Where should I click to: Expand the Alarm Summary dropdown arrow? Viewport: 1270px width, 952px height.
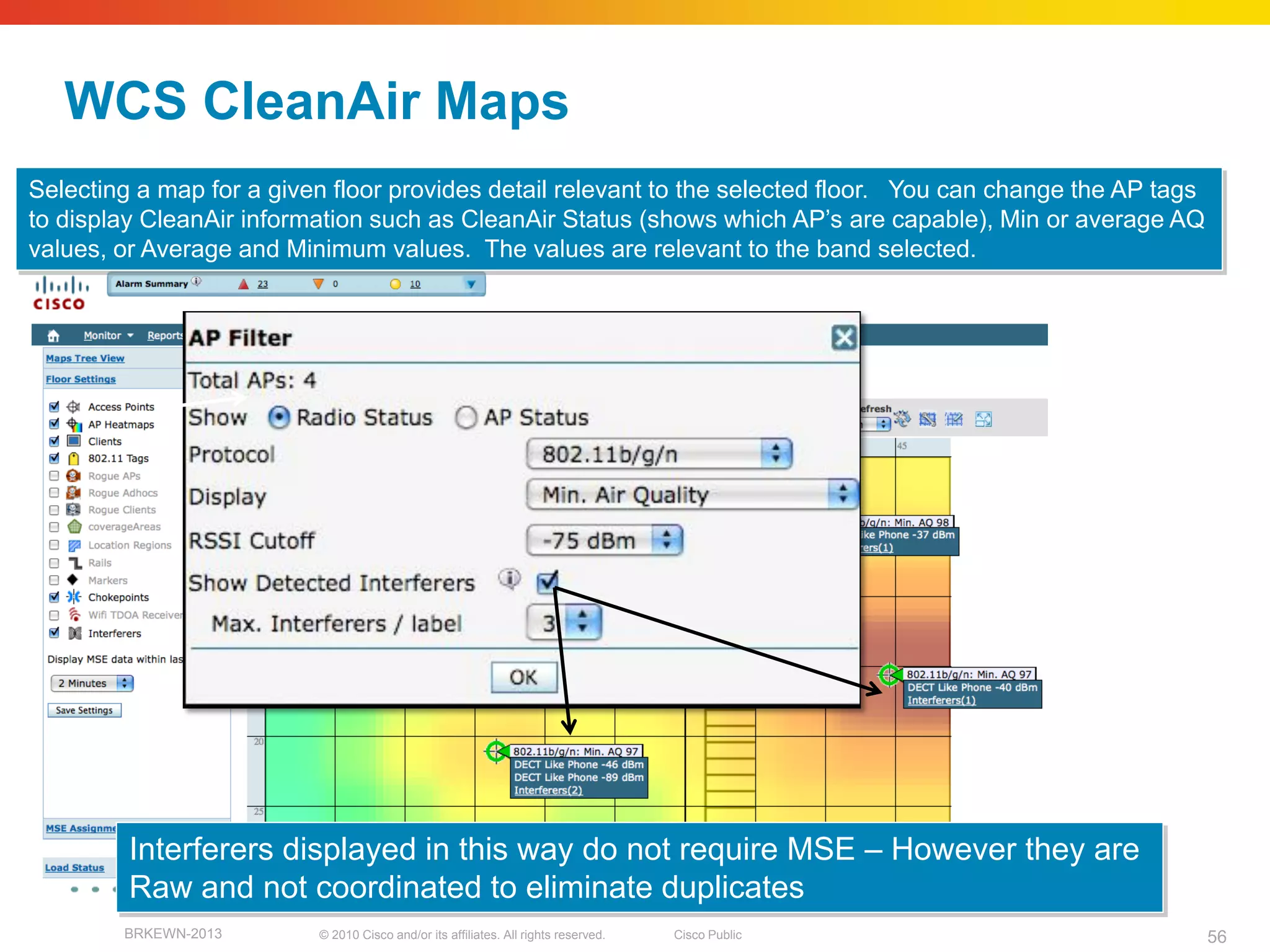coord(471,284)
